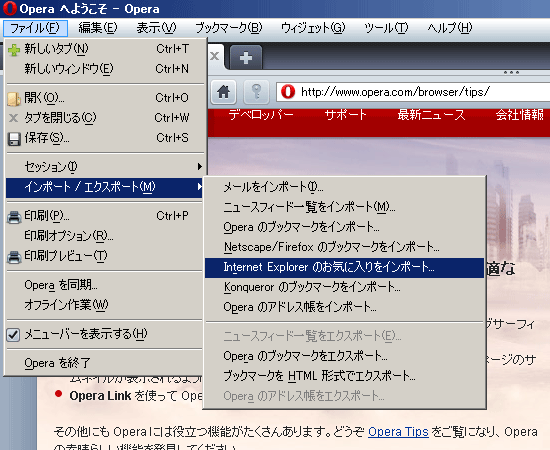550x450 pixels.
Task: Click the X icon beside タブを閉じる(C)
Action: coord(13,118)
